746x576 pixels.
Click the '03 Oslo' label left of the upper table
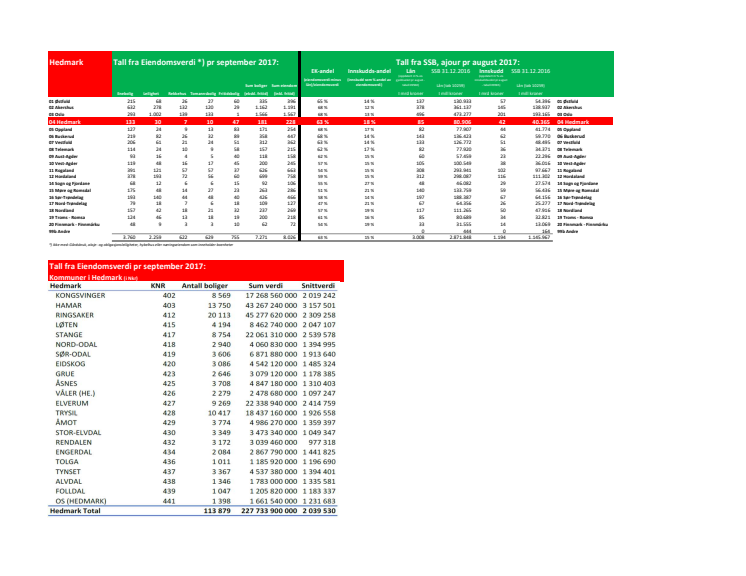[56, 115]
